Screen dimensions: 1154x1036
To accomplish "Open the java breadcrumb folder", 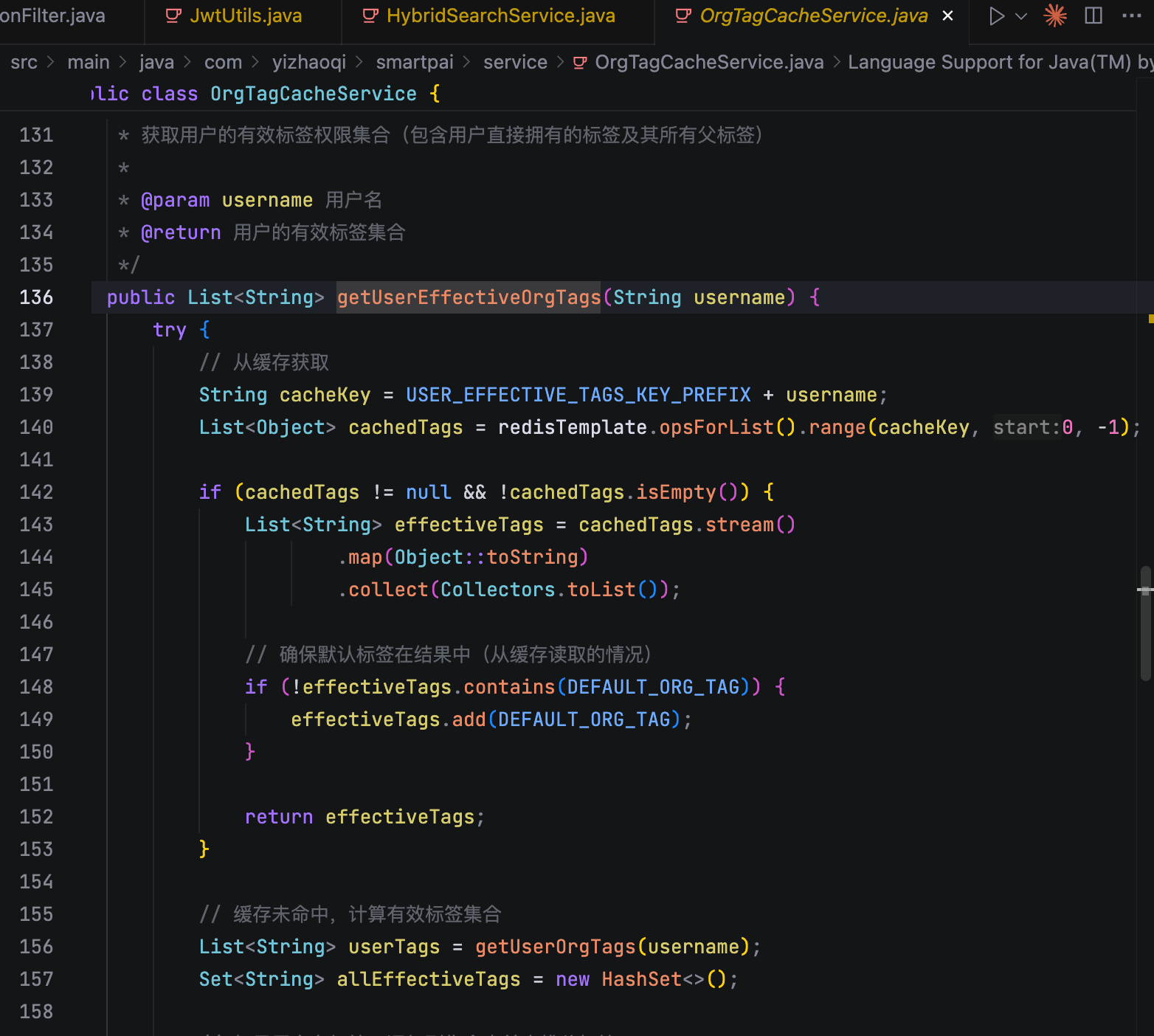I will click(157, 63).
